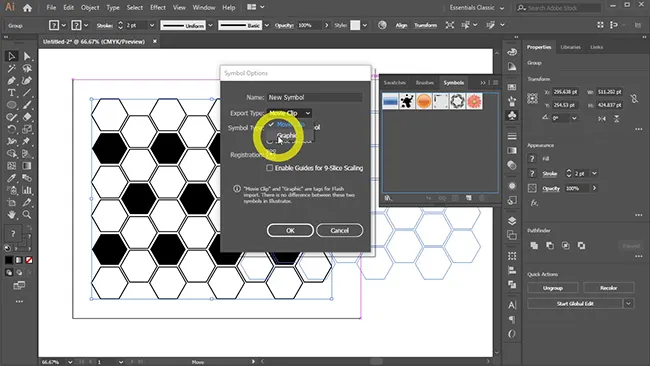
Task: Select the Rotate tool
Action: [x=11, y=129]
